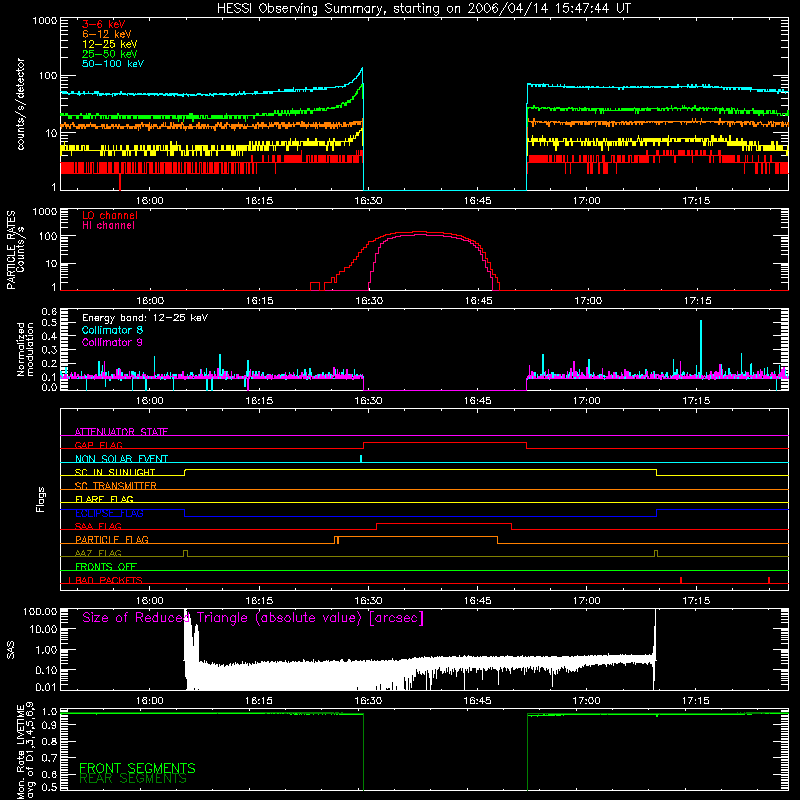Screen dimensions: 800x800
Task: Click the 'Energy band: 12-25 keV' label
Action: click(145, 318)
